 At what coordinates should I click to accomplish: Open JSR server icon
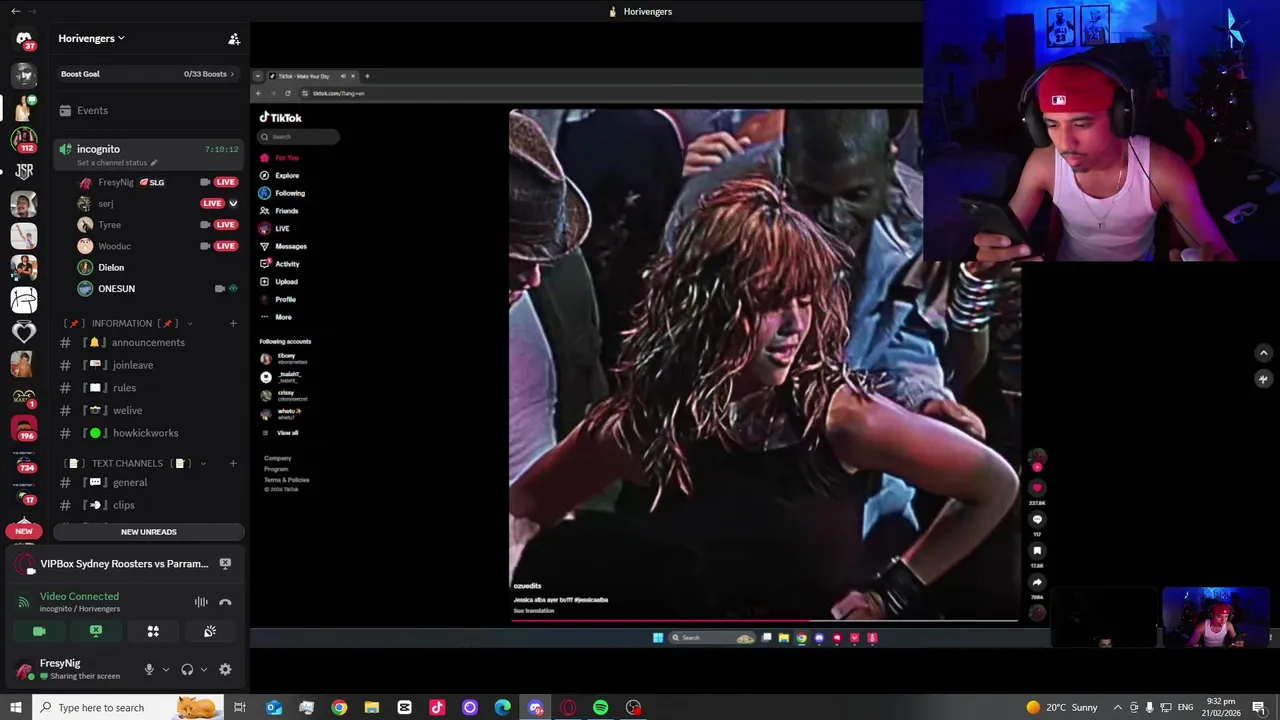[24, 171]
